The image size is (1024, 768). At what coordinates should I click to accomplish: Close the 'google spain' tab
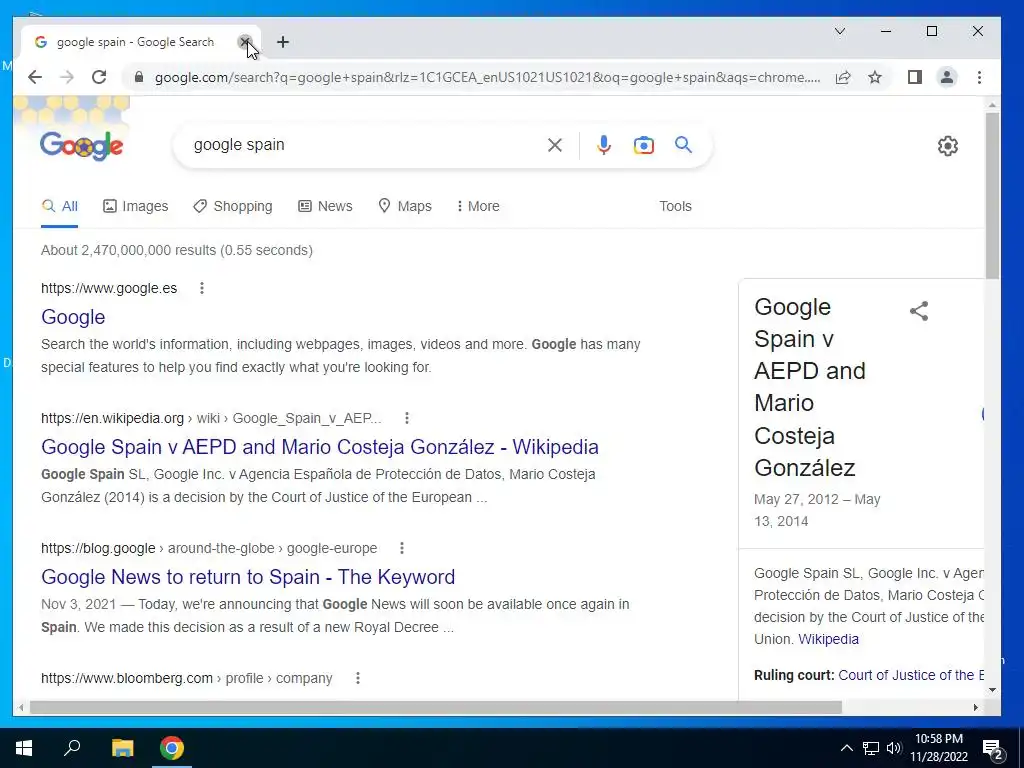pyautogui.click(x=245, y=42)
